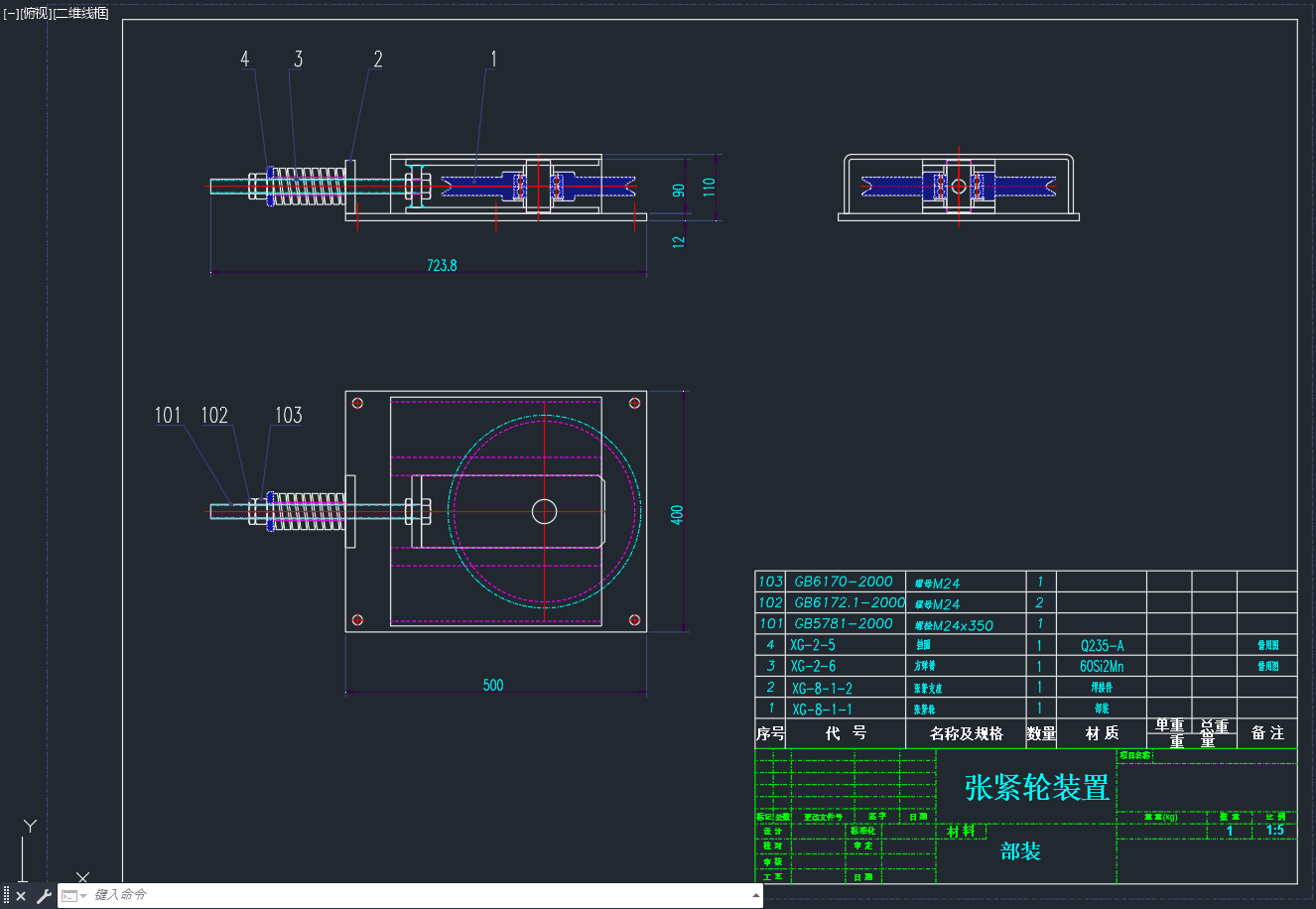This screenshot has height=909, width=1316.
Task: Select the Q235-A material cell
Action: (1103, 645)
